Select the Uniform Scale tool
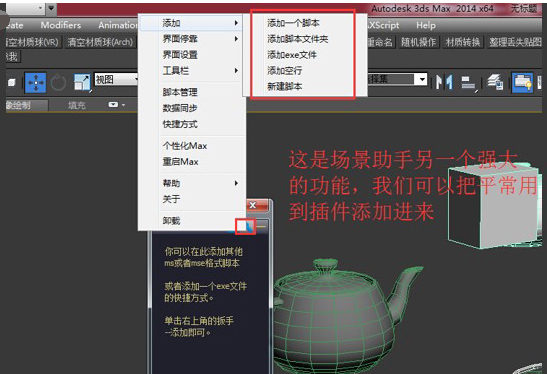Viewport: 547px width, 374px height. click(x=82, y=83)
